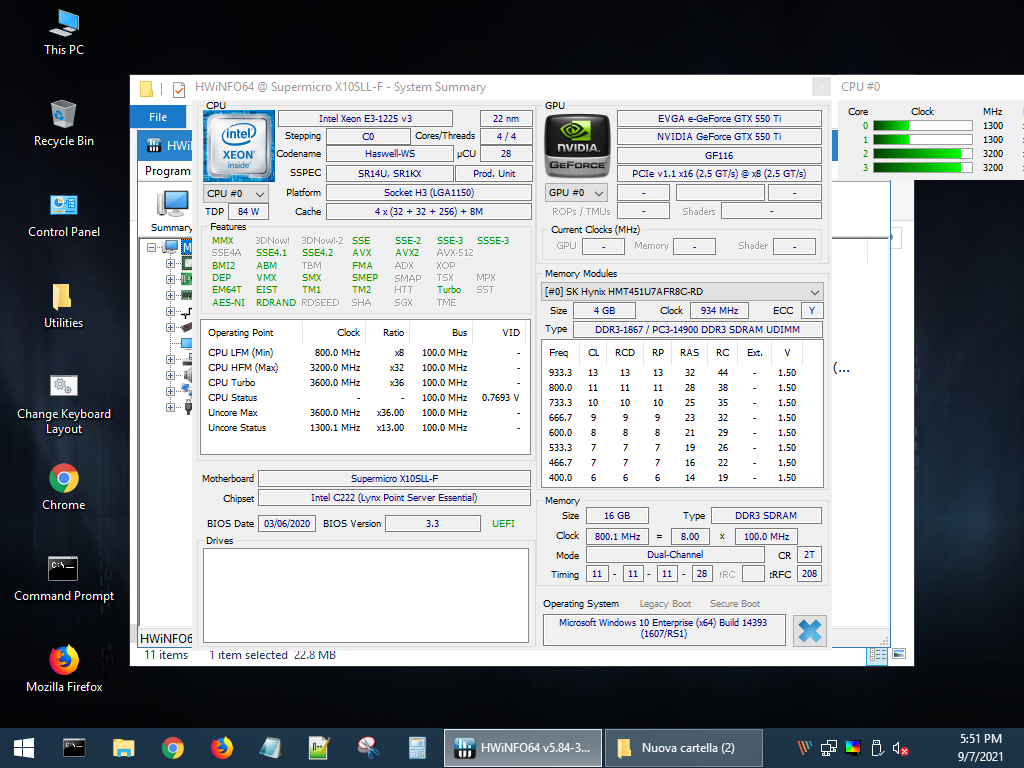
Task: Open the Control Panel desktop icon
Action: coord(64,216)
